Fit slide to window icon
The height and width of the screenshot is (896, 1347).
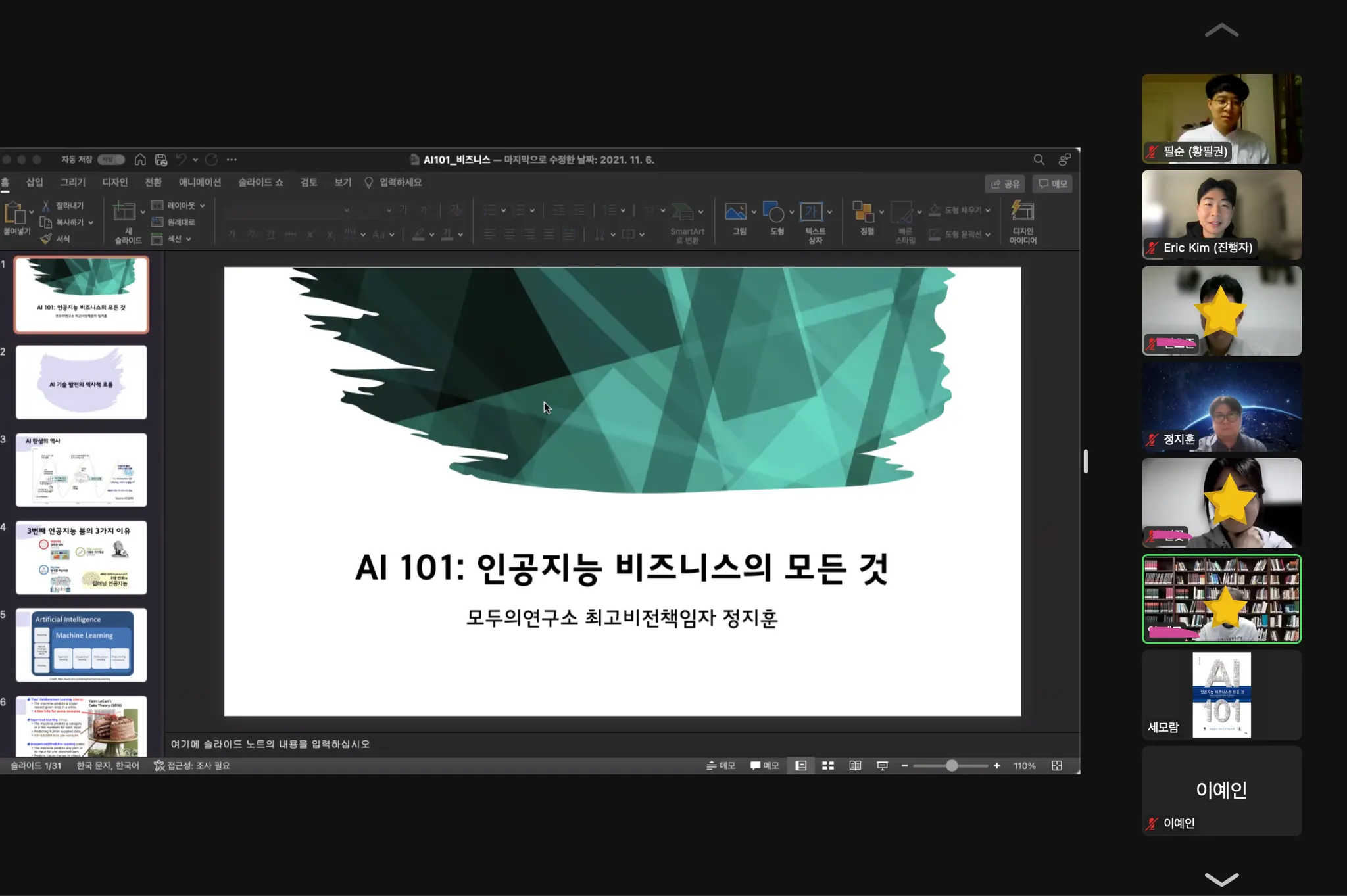coord(1057,766)
